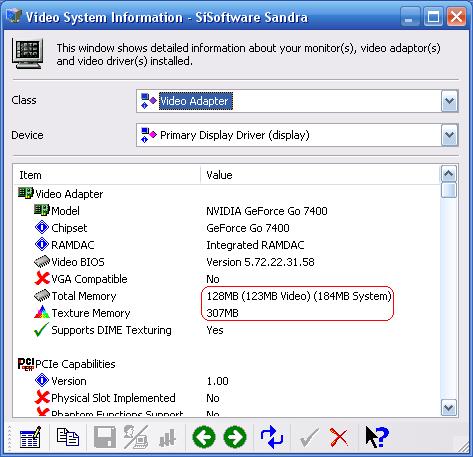Go forward with the green right arrow
The image size is (473, 457).
point(235,437)
